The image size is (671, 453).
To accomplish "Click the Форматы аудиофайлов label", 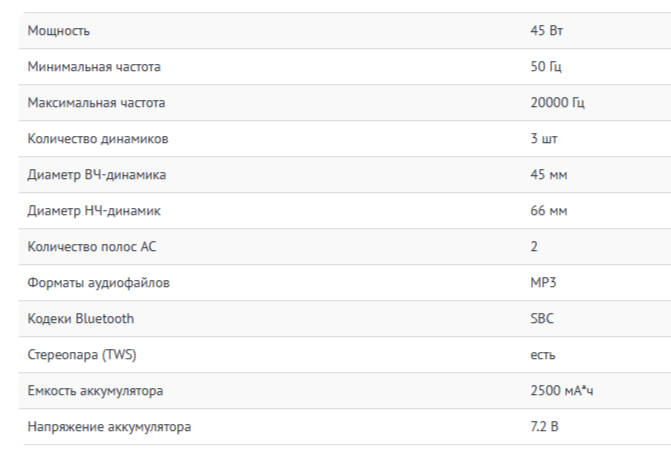I will 98,283.
